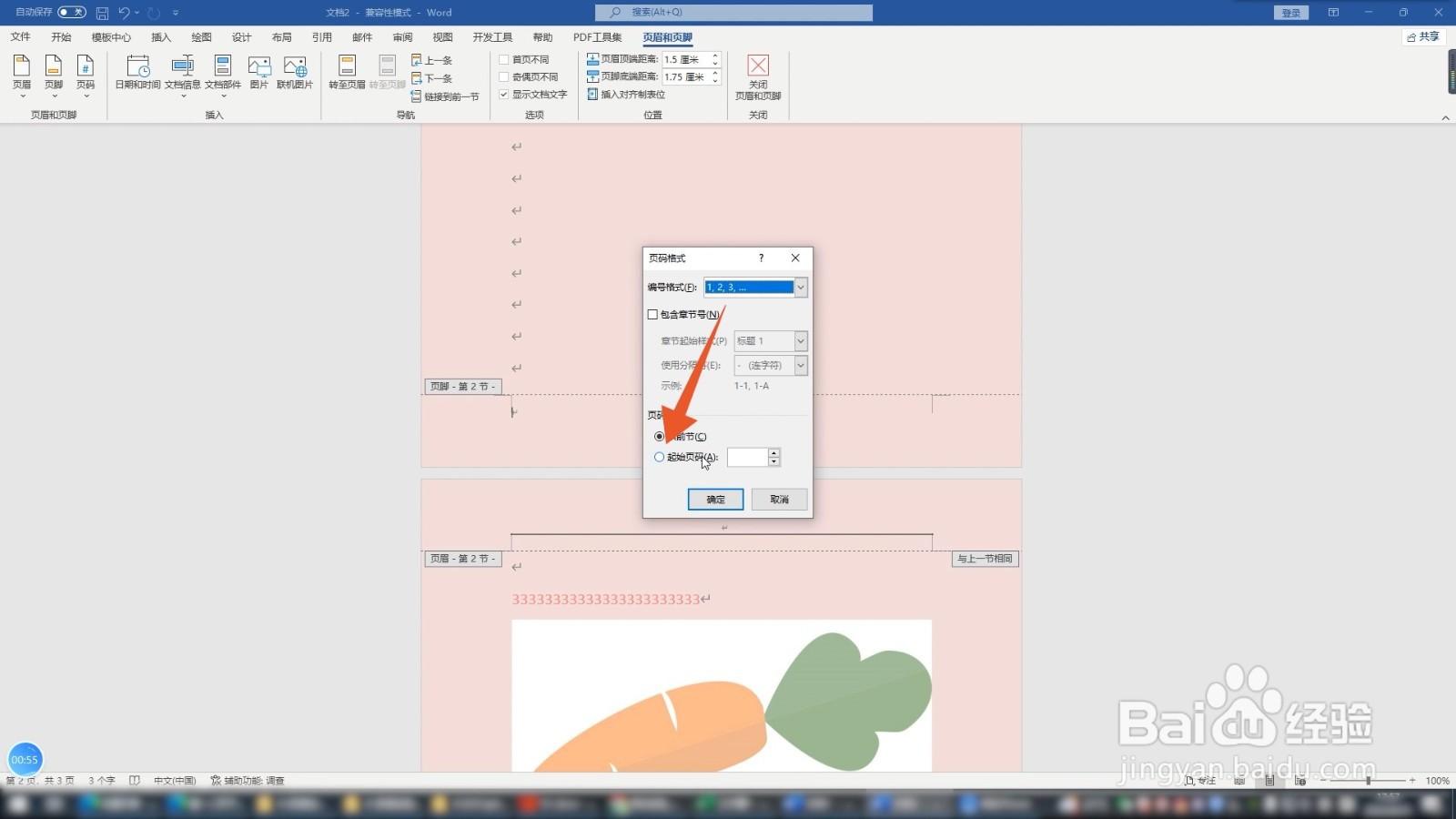This screenshot has height=819, width=1456.
Task: Check 包含章节号 in the dialog
Action: (x=652, y=315)
